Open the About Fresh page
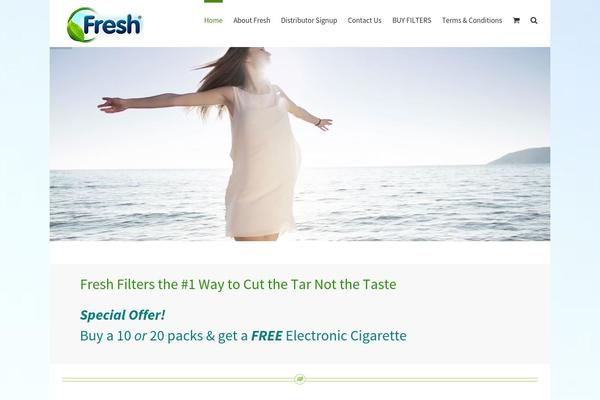 click(x=252, y=20)
